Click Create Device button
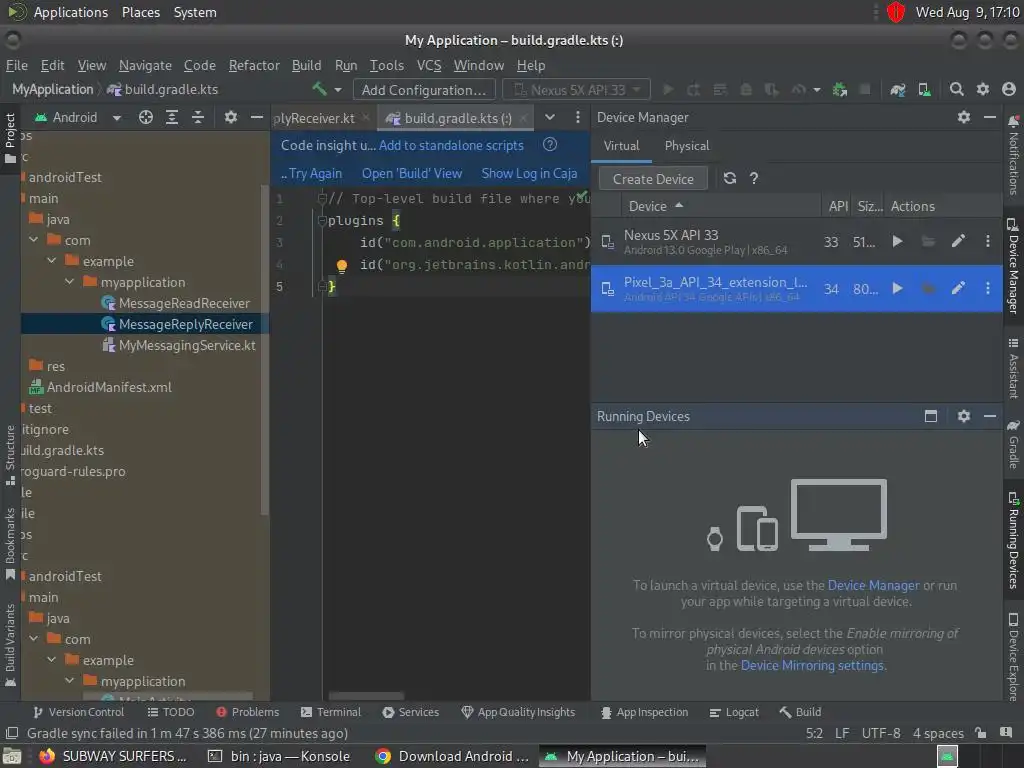 click(x=653, y=179)
